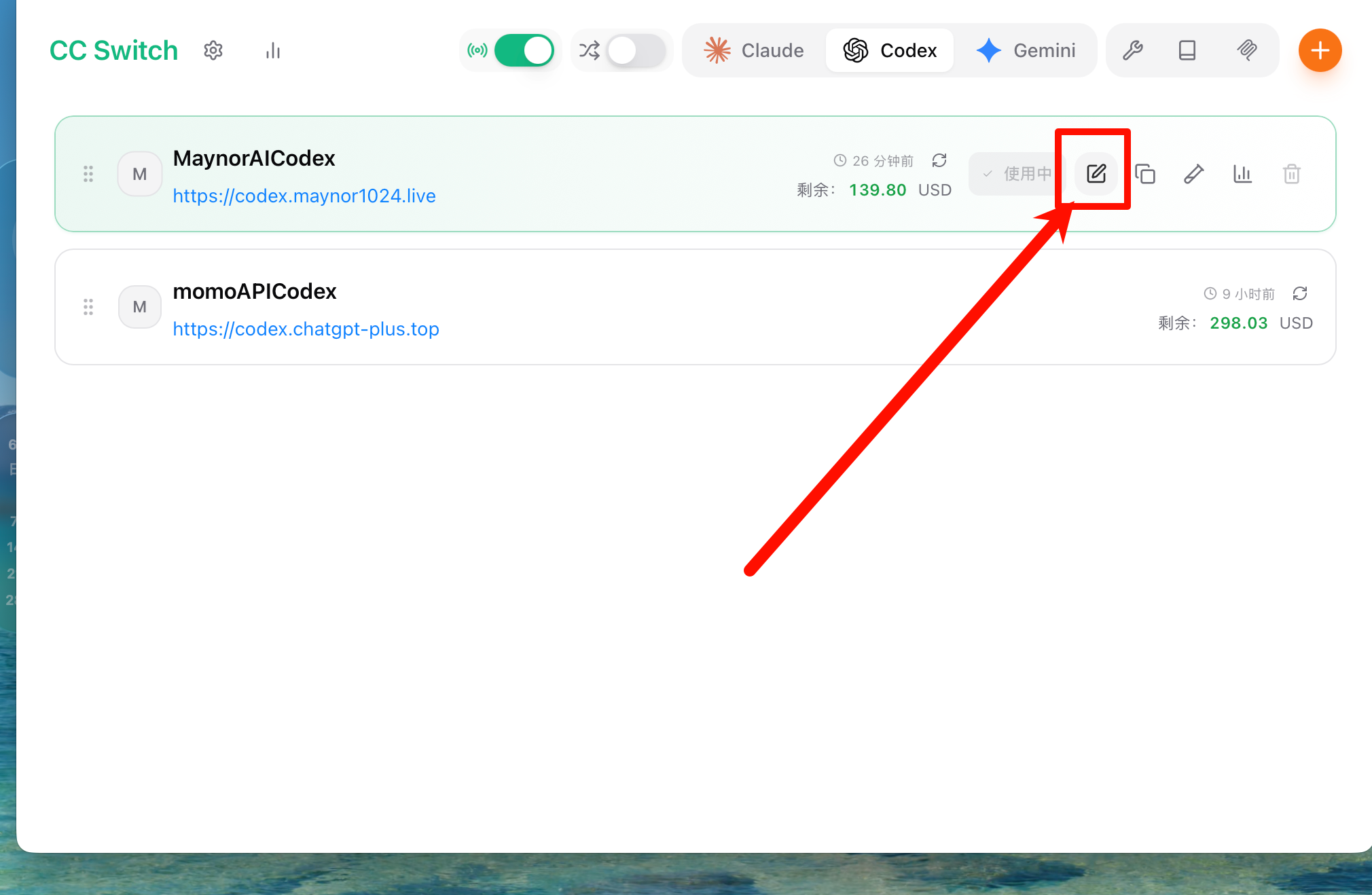Open the book prompts icon
1372x895 pixels.
(x=1187, y=50)
